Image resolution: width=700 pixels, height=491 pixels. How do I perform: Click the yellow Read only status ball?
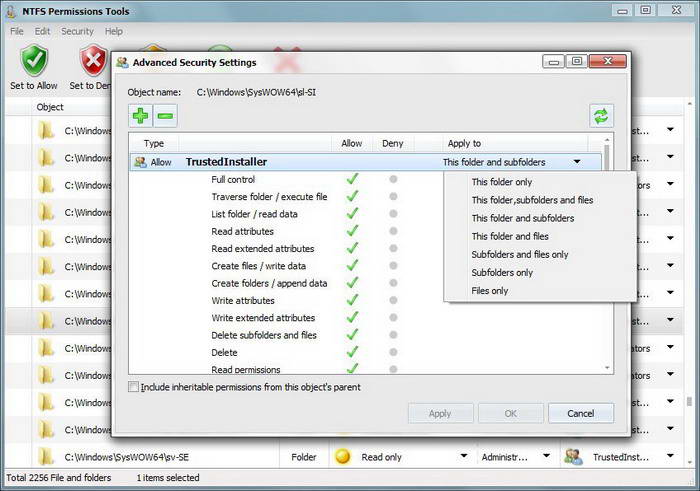pyautogui.click(x=342, y=457)
